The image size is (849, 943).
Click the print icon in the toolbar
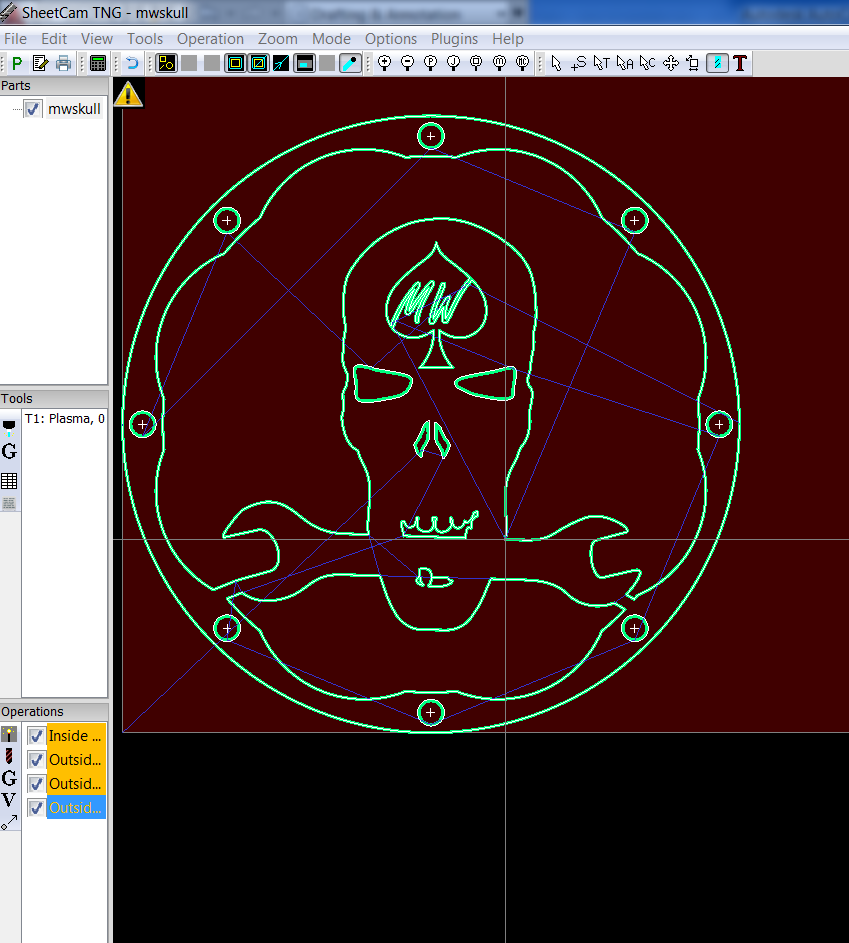(x=64, y=63)
